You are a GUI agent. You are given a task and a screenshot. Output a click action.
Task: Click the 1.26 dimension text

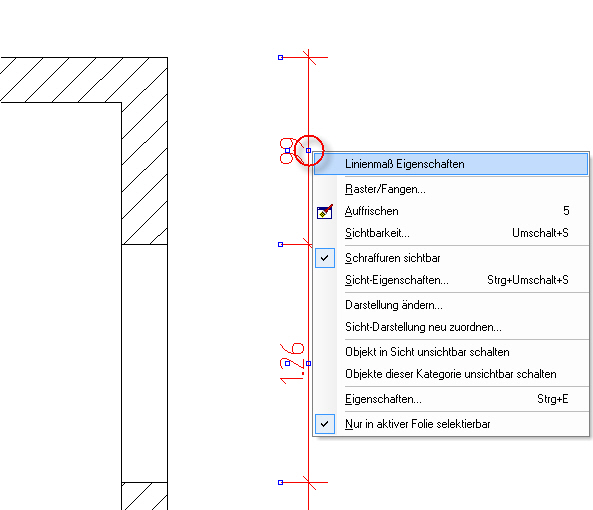coord(292,363)
